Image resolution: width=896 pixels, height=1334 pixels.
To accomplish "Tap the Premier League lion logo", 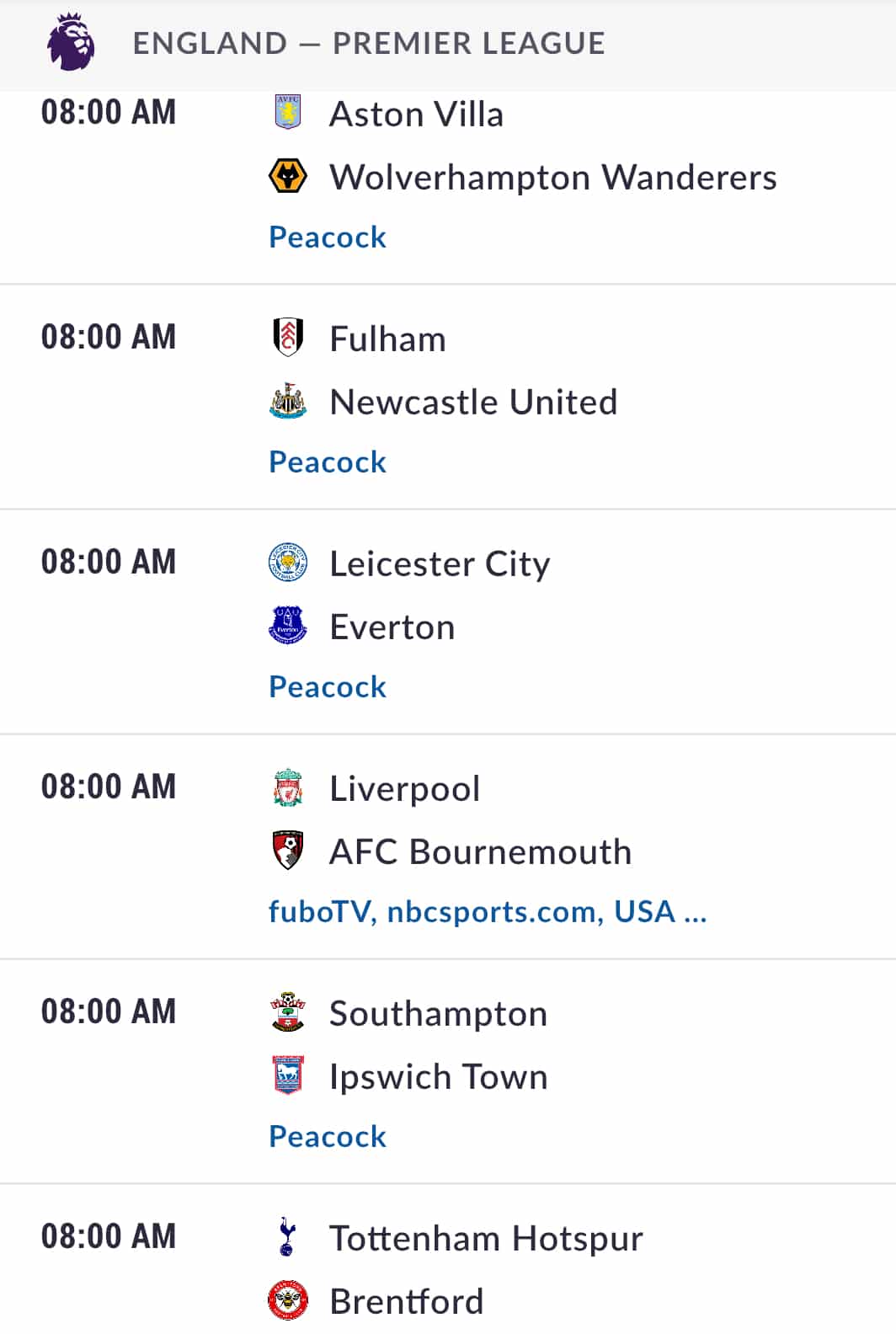I will pyautogui.click(x=71, y=42).
